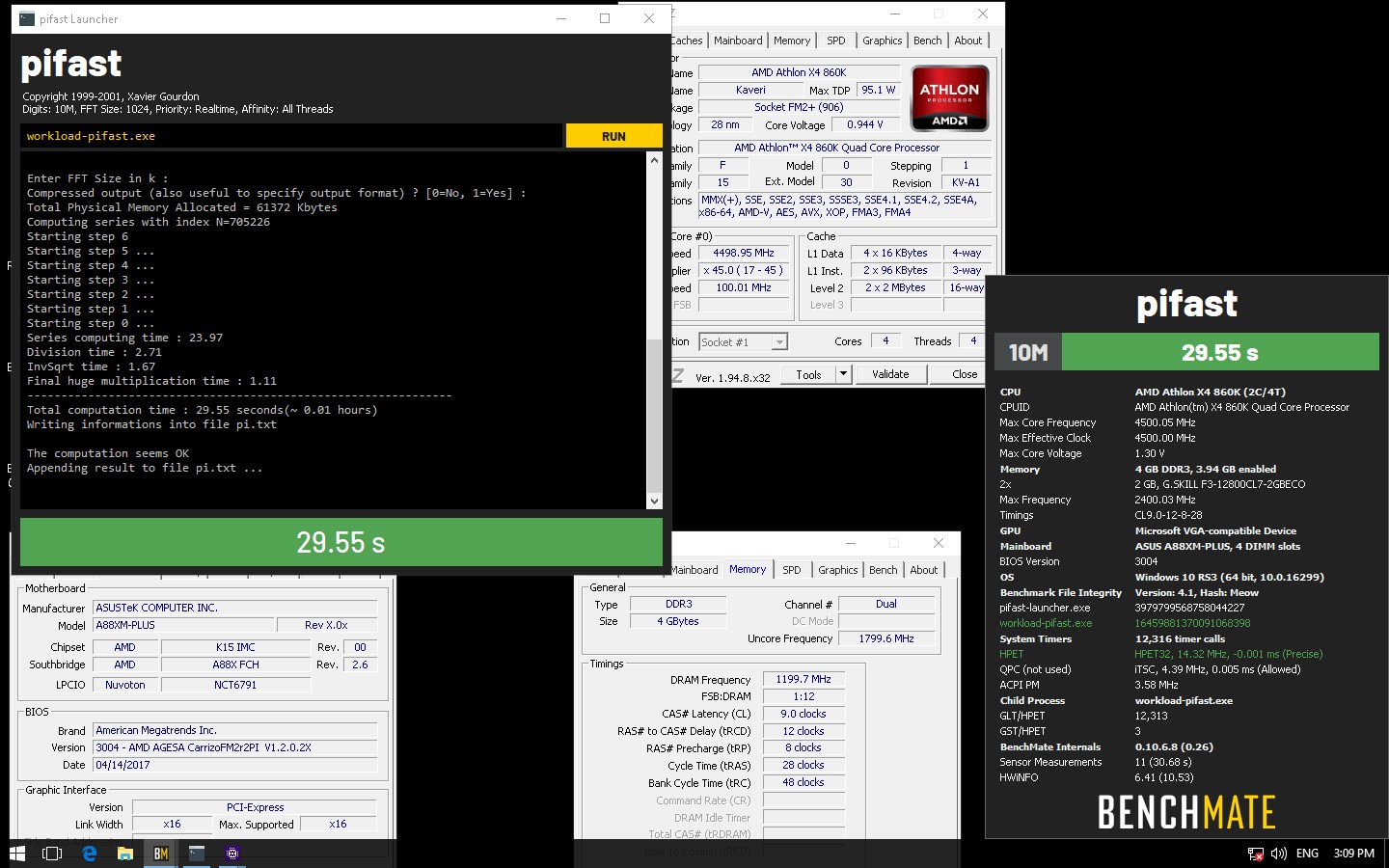Open the volume tray icon
Image resolution: width=1389 pixels, height=868 pixels.
coord(1279,854)
